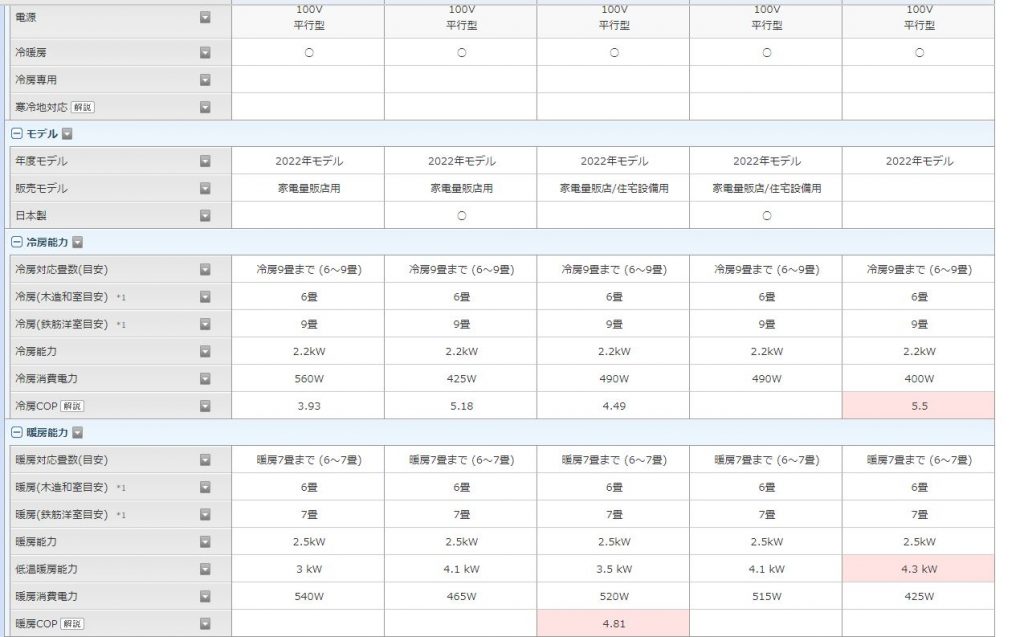Click the arrow icon in 電源 row
Viewport: 1024px width, 637px height.
click(205, 17)
